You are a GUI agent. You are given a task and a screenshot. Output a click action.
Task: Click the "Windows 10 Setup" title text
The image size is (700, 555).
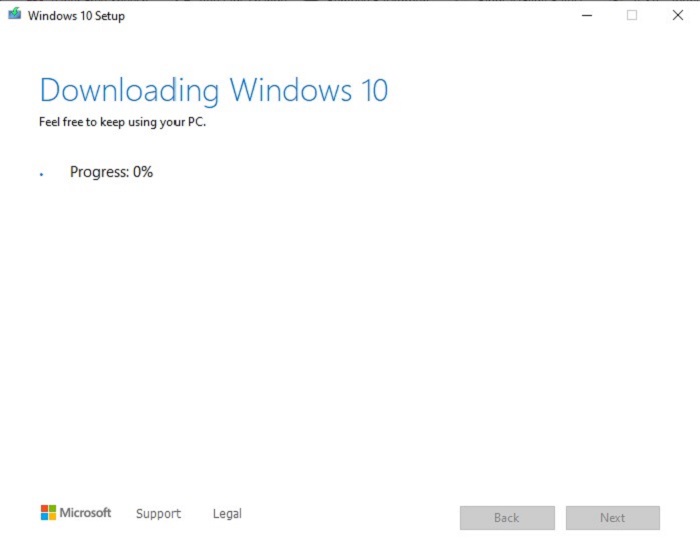point(76,16)
